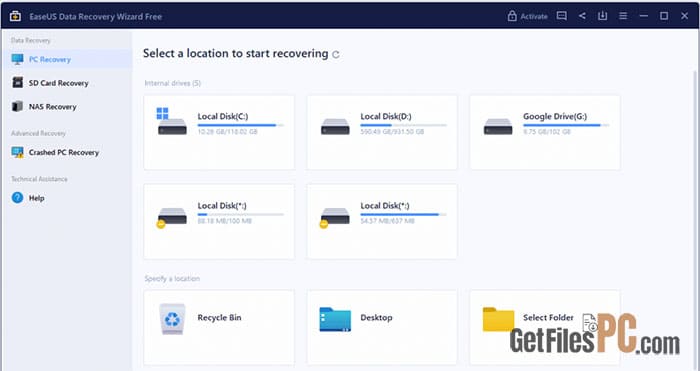This screenshot has width=700, height=371.
Task: Select Local Disk(D:) drive card
Action: pyautogui.click(x=382, y=132)
